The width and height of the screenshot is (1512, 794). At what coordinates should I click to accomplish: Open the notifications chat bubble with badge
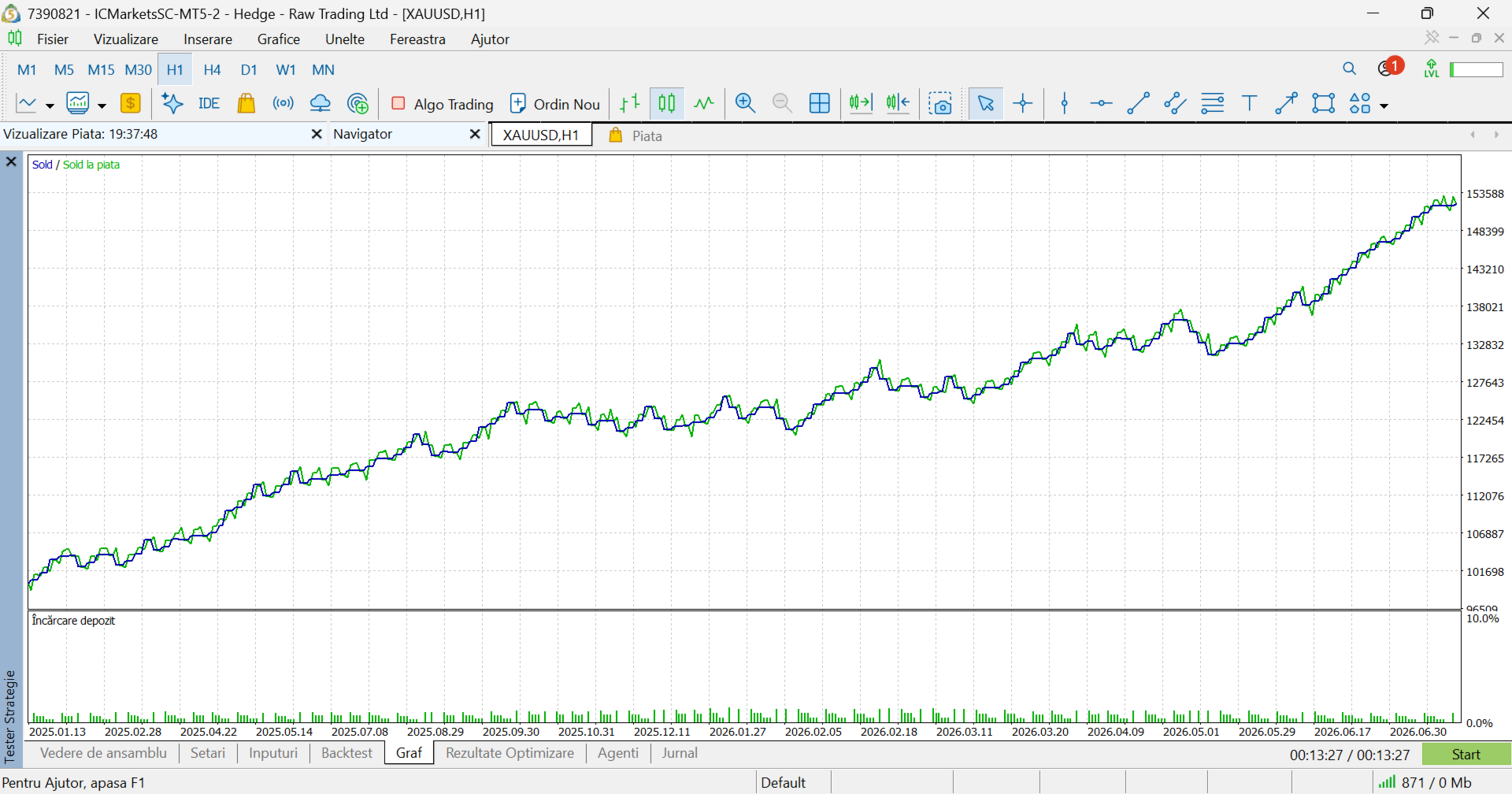point(1389,68)
